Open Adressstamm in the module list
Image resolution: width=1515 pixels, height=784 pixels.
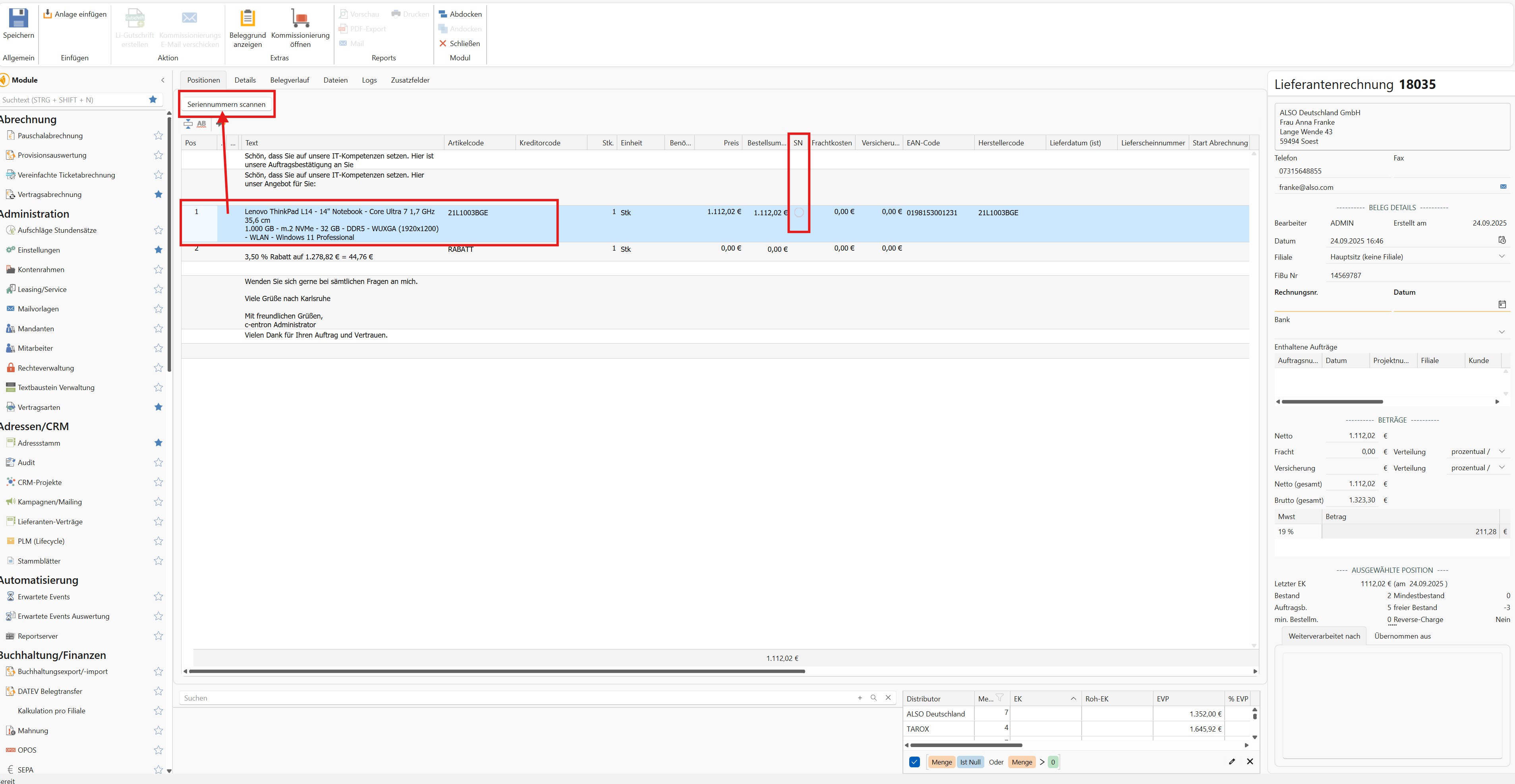pos(39,443)
